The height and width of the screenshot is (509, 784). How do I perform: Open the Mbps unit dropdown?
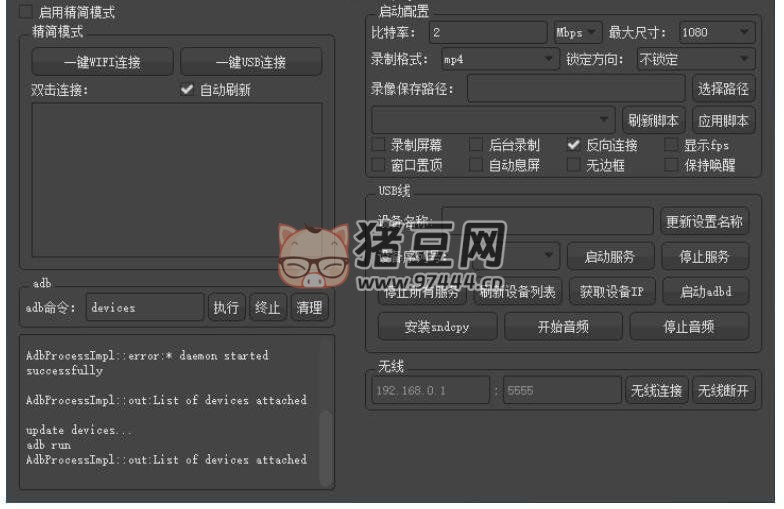click(x=578, y=32)
